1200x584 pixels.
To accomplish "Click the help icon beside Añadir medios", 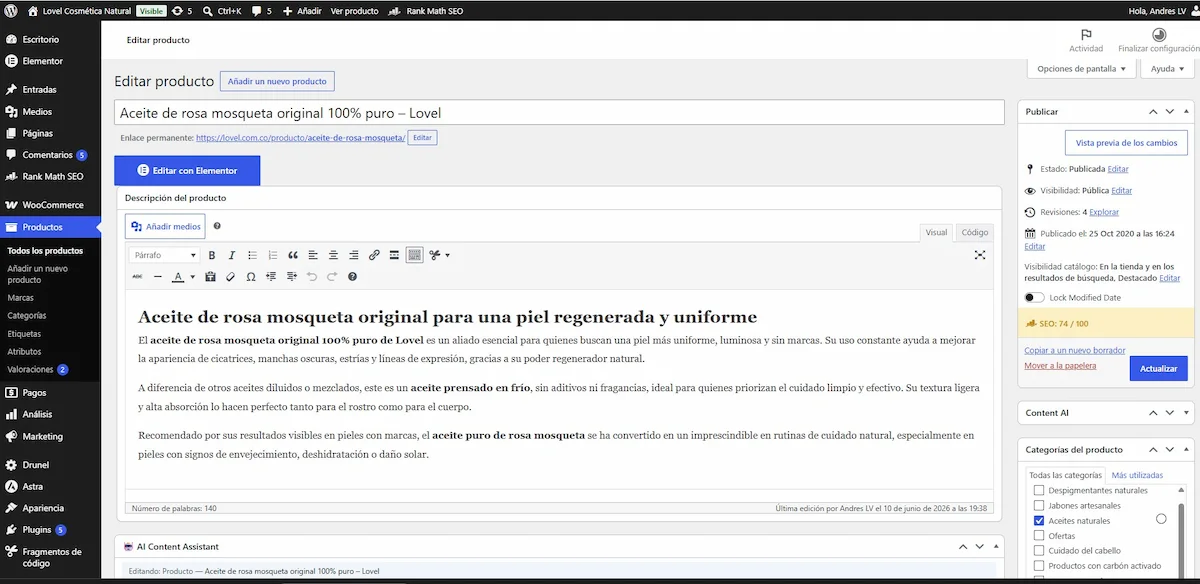I will coord(217,227).
